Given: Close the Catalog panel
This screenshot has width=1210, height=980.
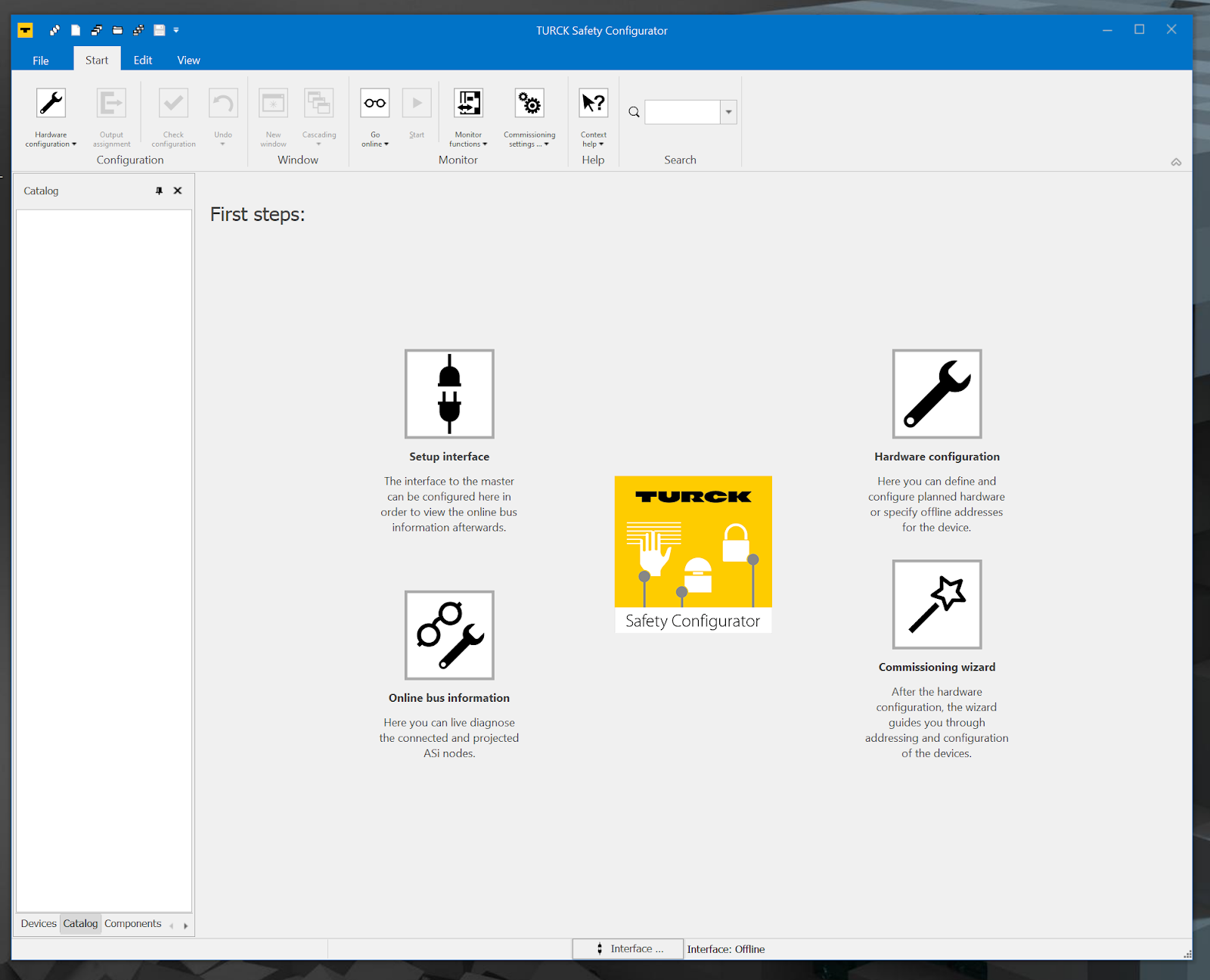Looking at the screenshot, I should pos(178,191).
